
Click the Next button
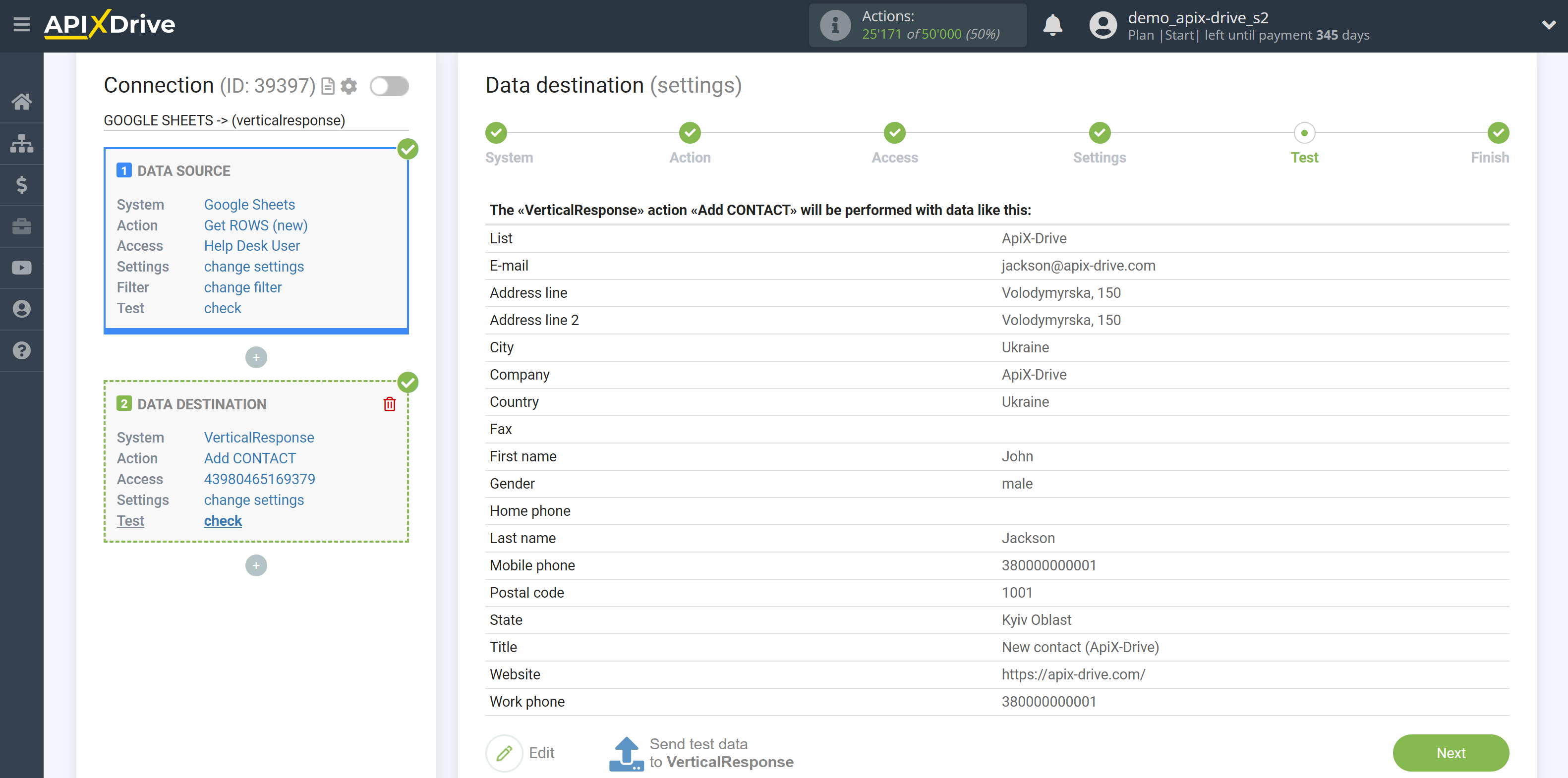coord(1451,753)
